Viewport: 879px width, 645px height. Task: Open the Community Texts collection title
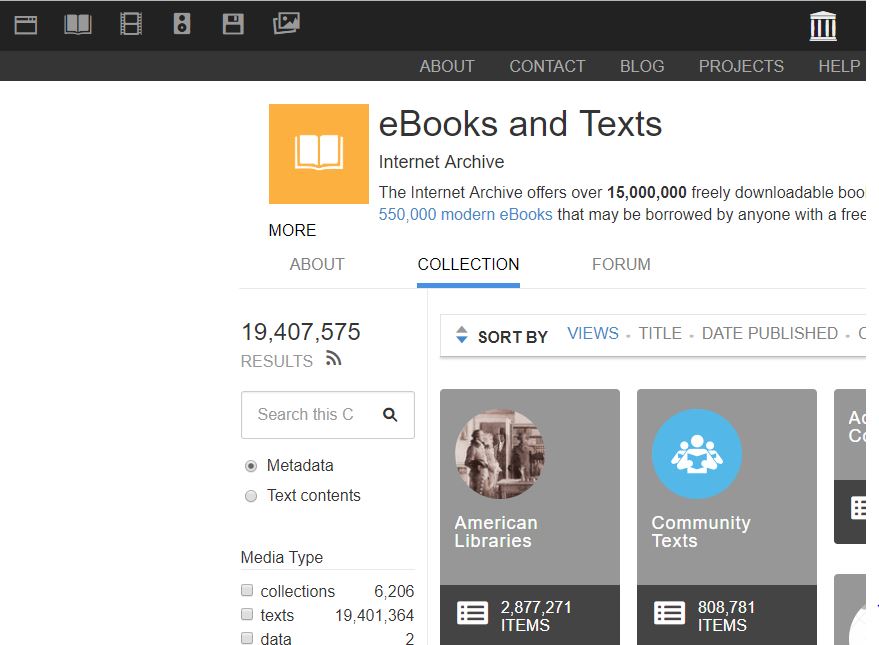[x=701, y=532]
